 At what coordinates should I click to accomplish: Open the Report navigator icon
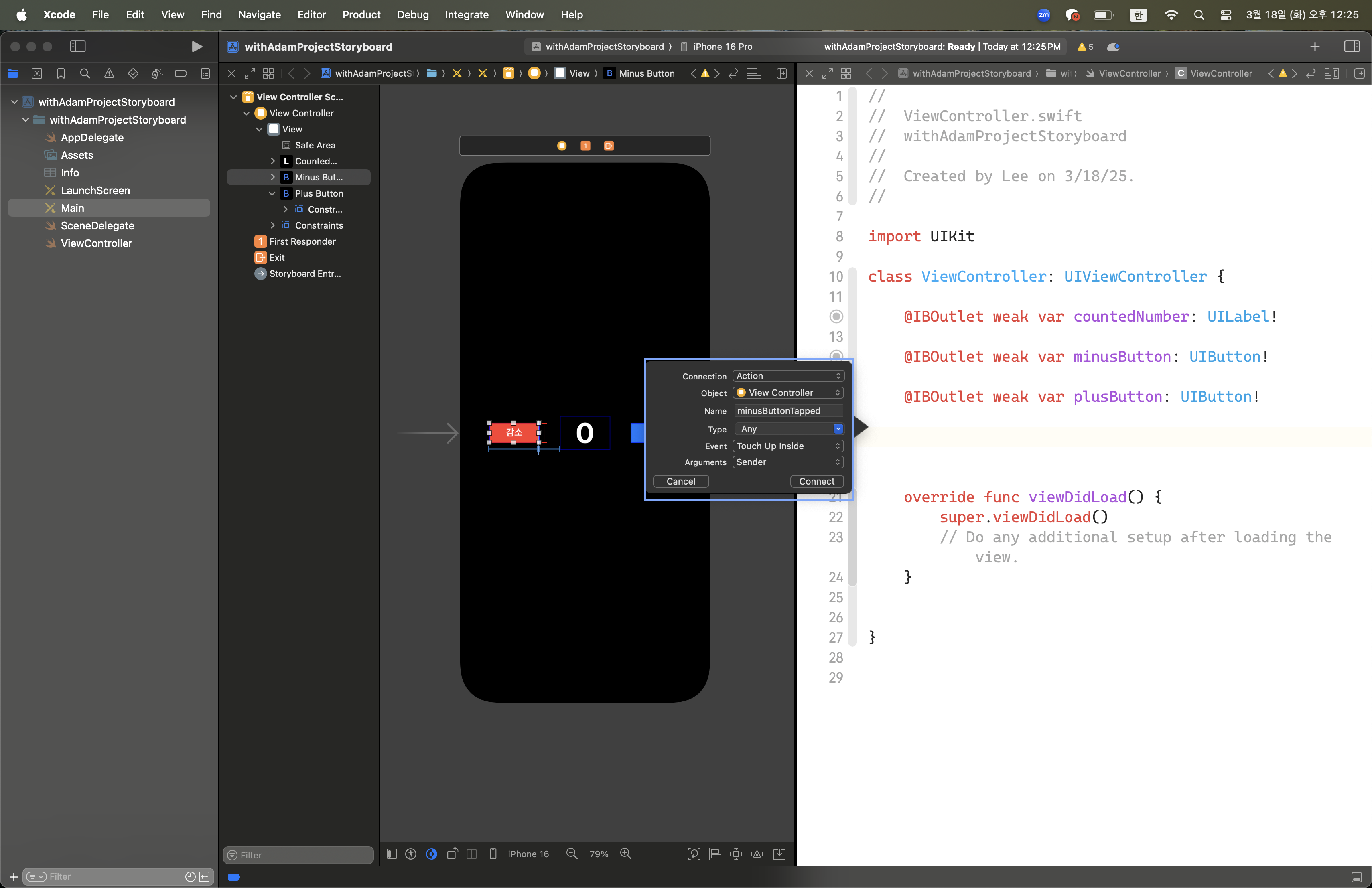(205, 73)
